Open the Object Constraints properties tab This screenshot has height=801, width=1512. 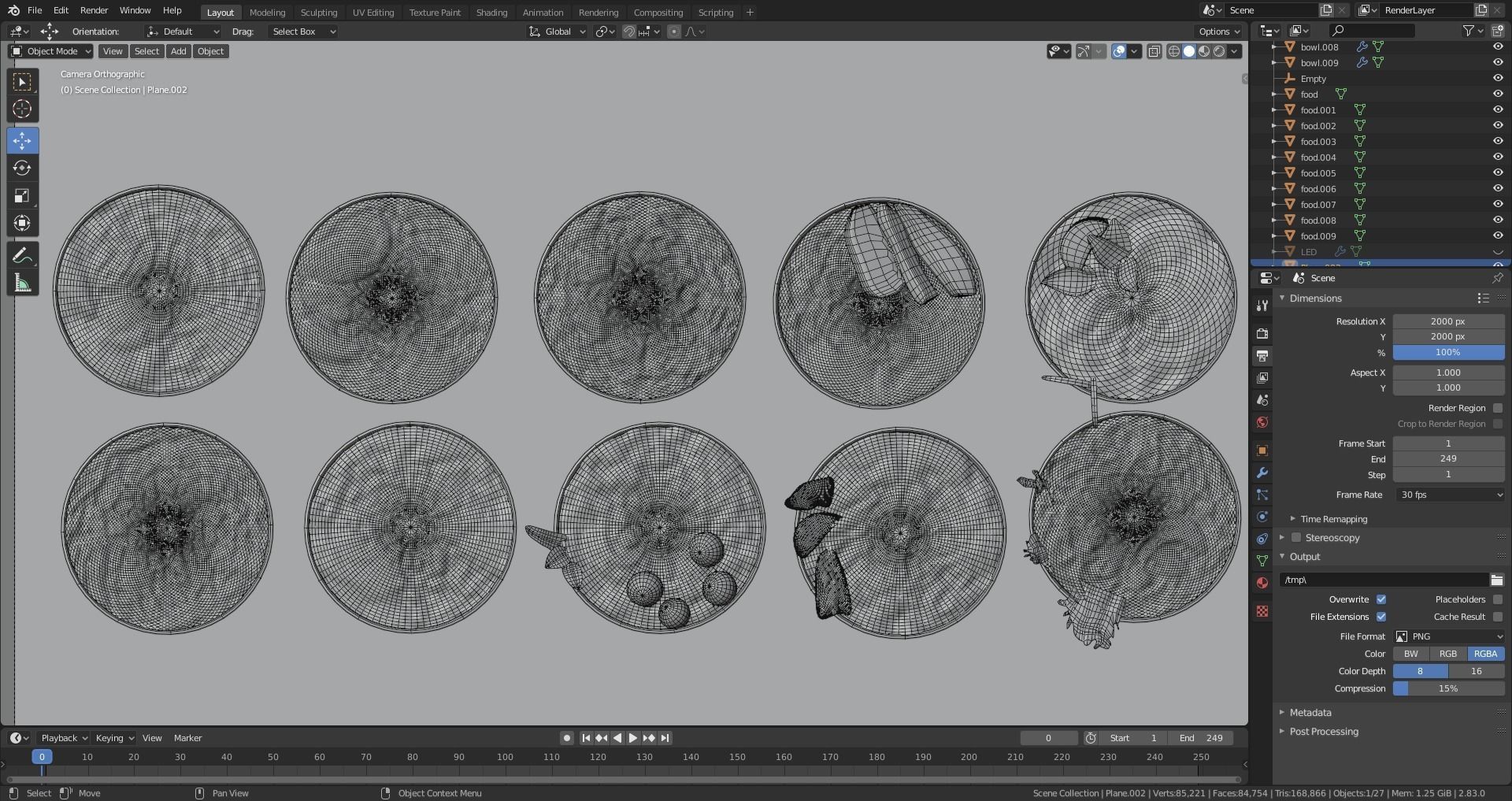1262,539
